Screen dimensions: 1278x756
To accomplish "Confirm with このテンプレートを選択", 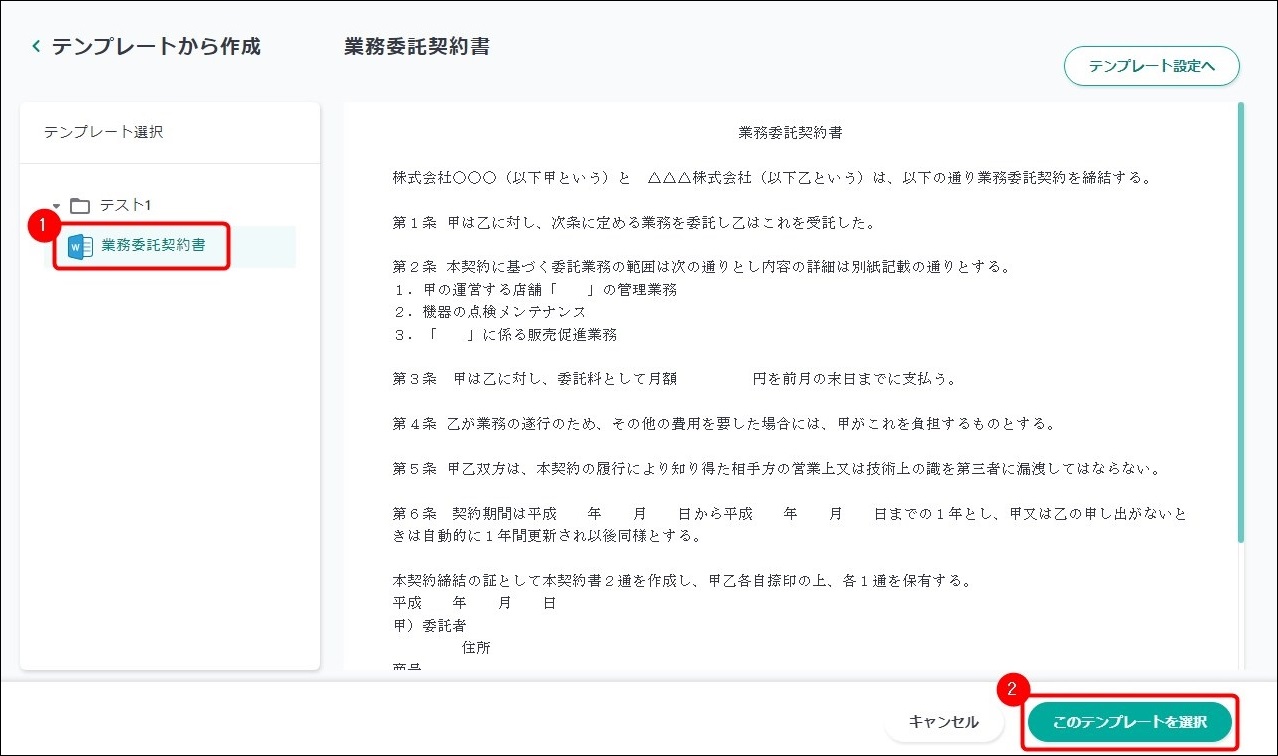I will (1129, 721).
